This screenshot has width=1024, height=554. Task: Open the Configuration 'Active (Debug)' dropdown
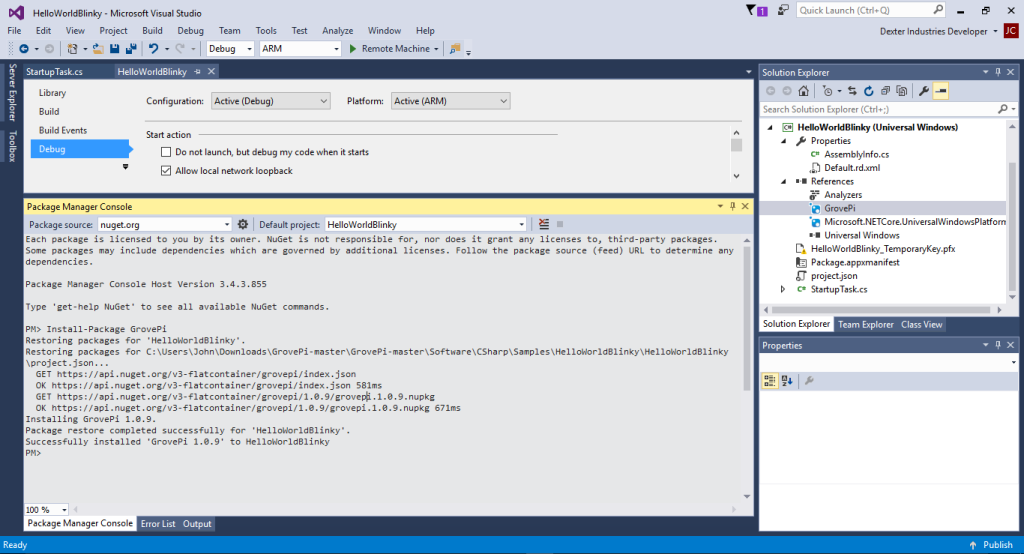point(270,101)
